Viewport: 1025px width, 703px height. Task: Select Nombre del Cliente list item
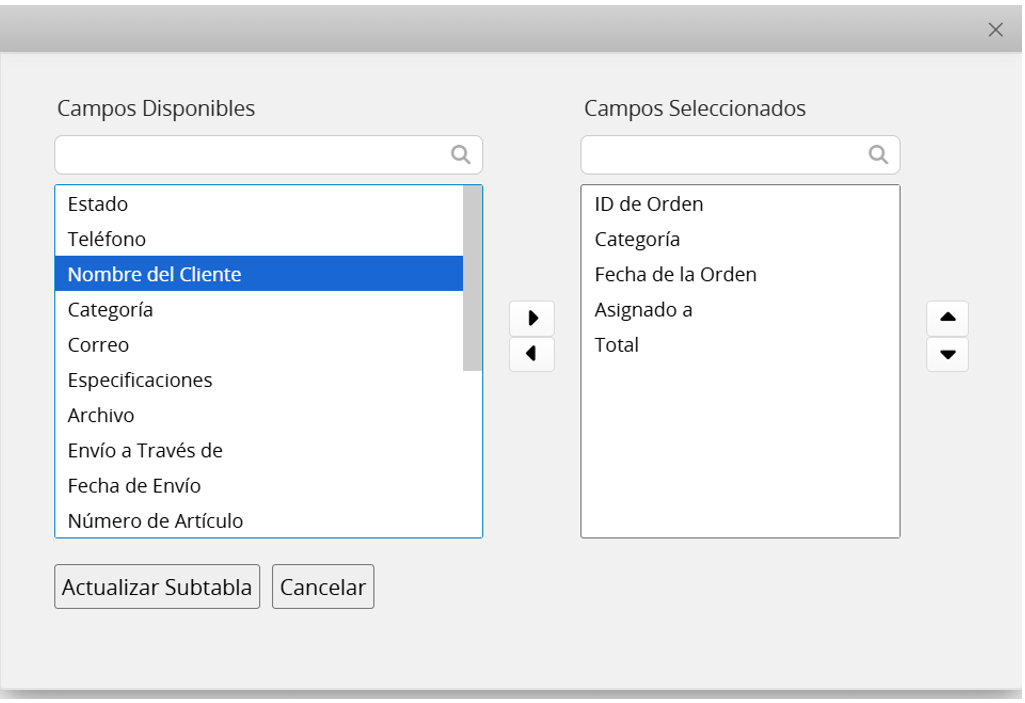pos(155,274)
